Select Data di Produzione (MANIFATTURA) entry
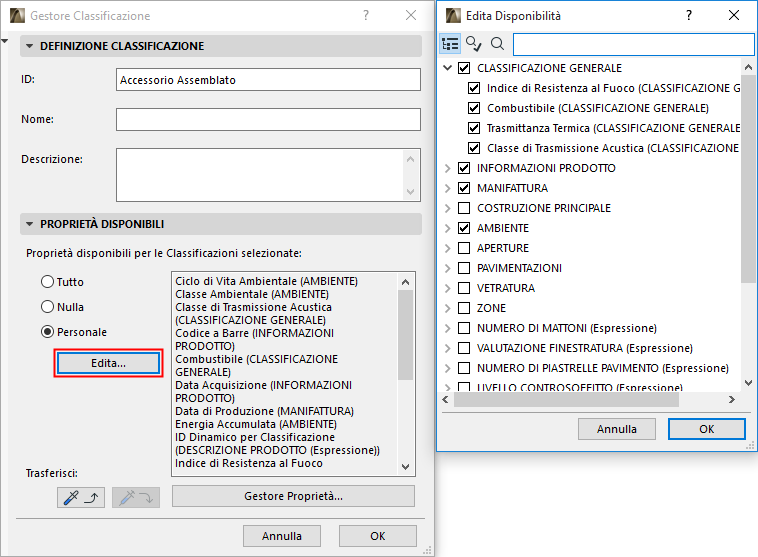758x557 pixels. point(264,411)
